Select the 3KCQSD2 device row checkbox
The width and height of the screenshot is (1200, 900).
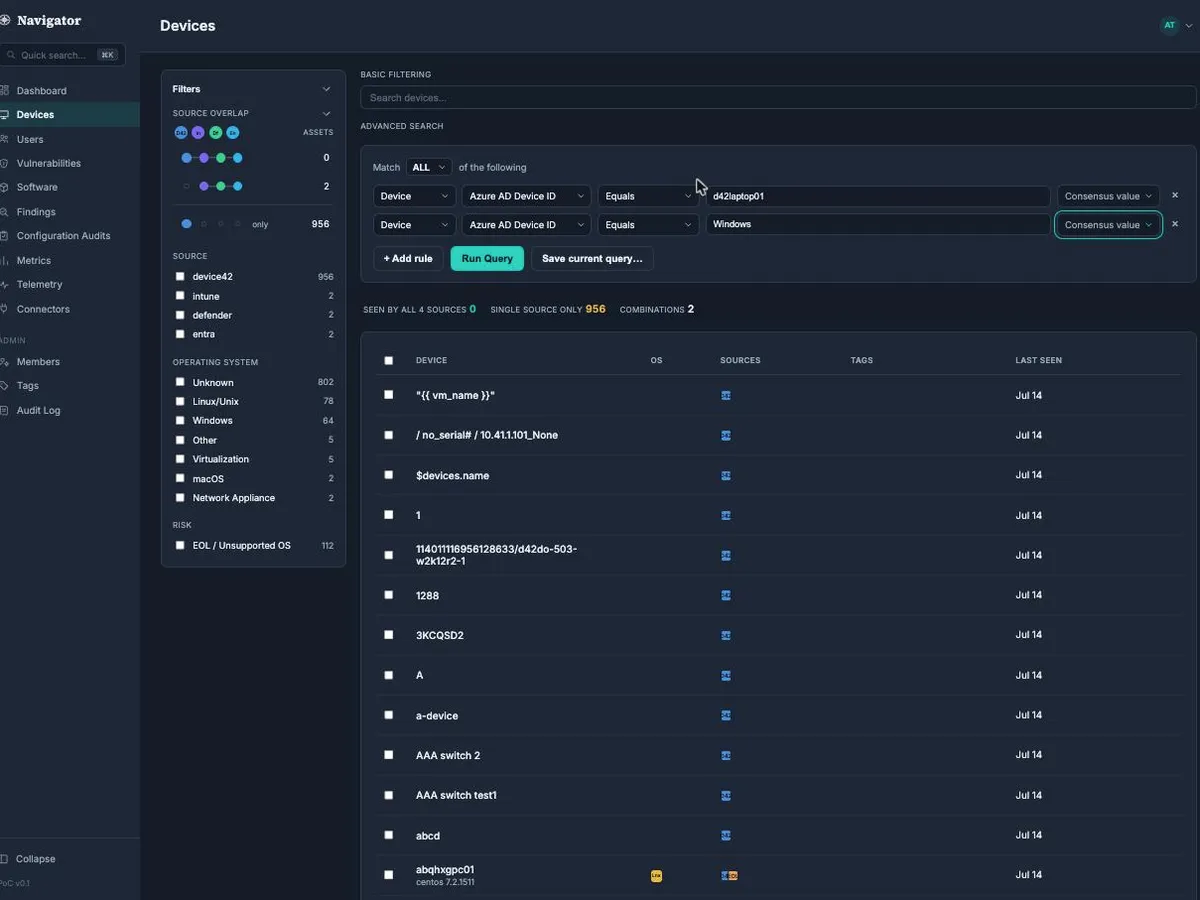(x=389, y=635)
